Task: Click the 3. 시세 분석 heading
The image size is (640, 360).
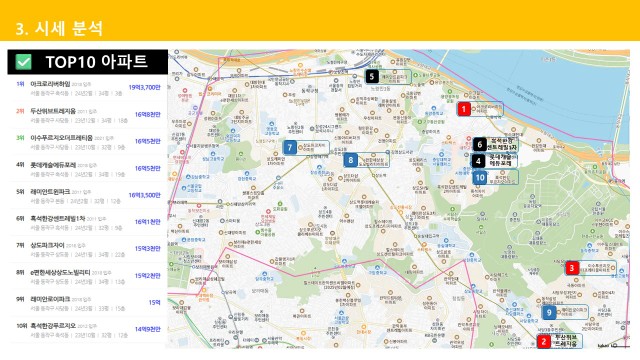Action: coord(59,29)
